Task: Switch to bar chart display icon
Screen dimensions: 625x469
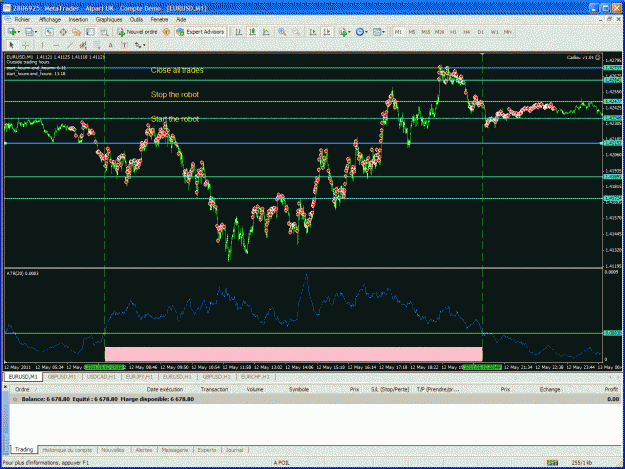Action: click(x=239, y=32)
